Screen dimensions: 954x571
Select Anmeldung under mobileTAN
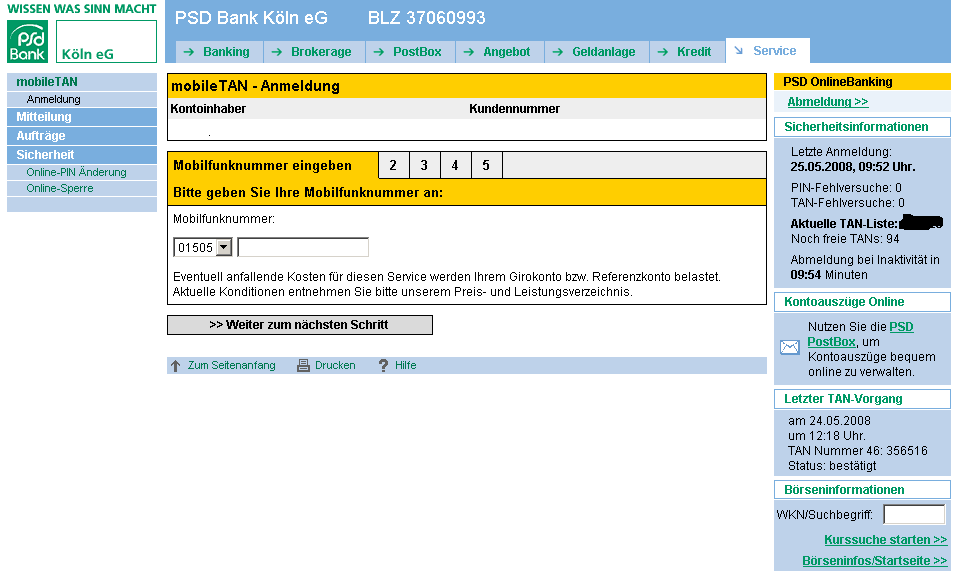tap(82, 99)
